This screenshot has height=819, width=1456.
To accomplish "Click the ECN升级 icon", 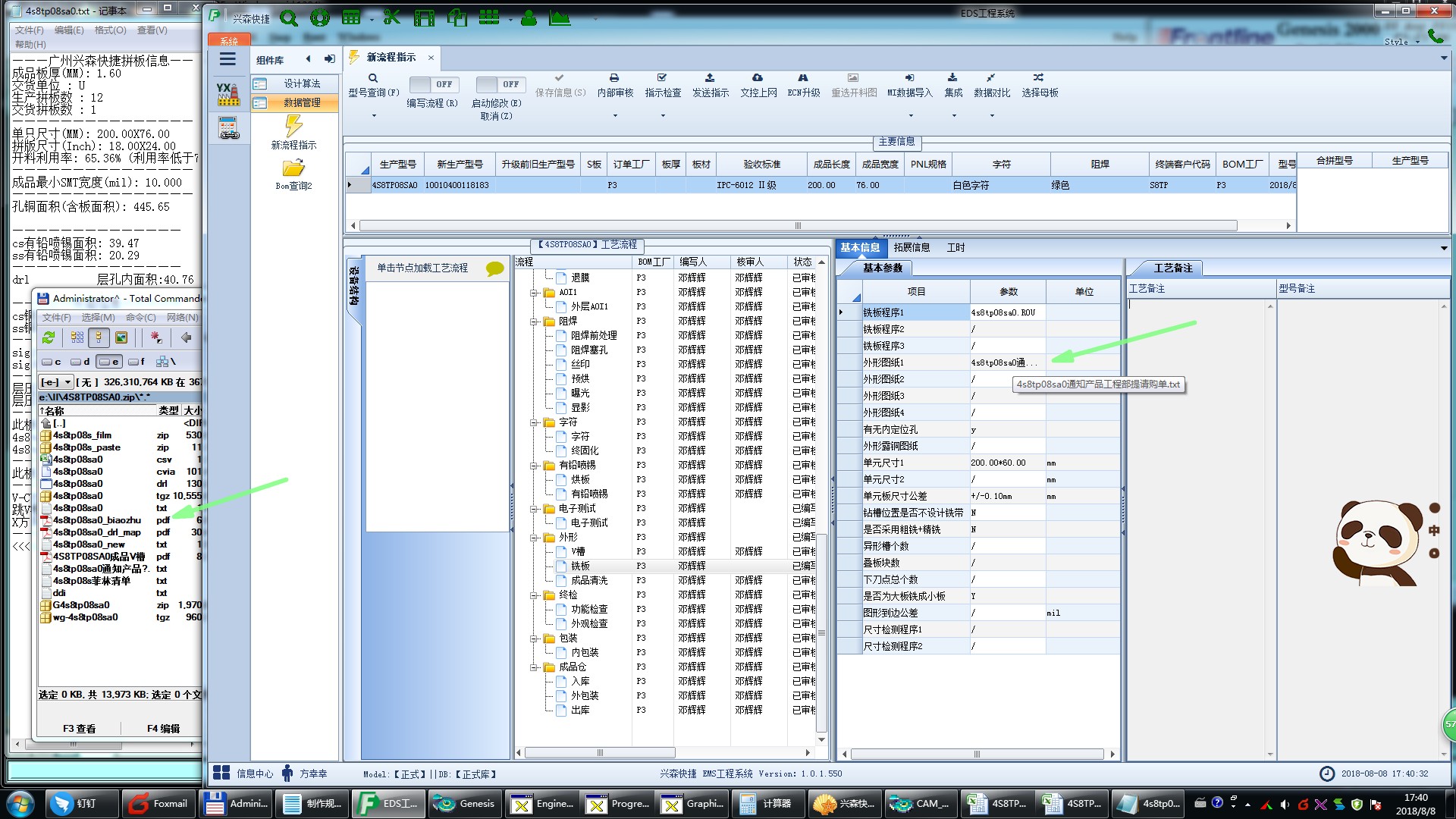I will pos(803,78).
